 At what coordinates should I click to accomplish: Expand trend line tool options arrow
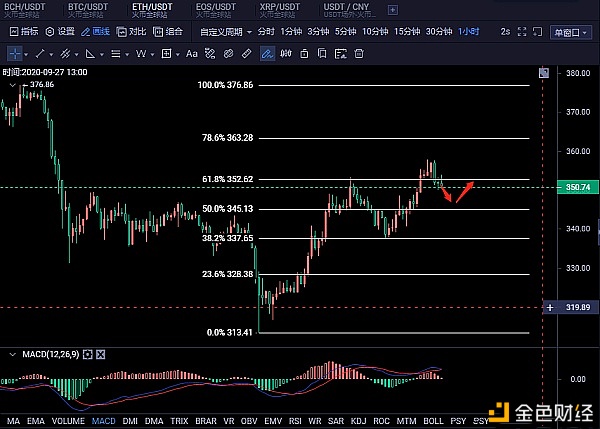click(x=51, y=55)
